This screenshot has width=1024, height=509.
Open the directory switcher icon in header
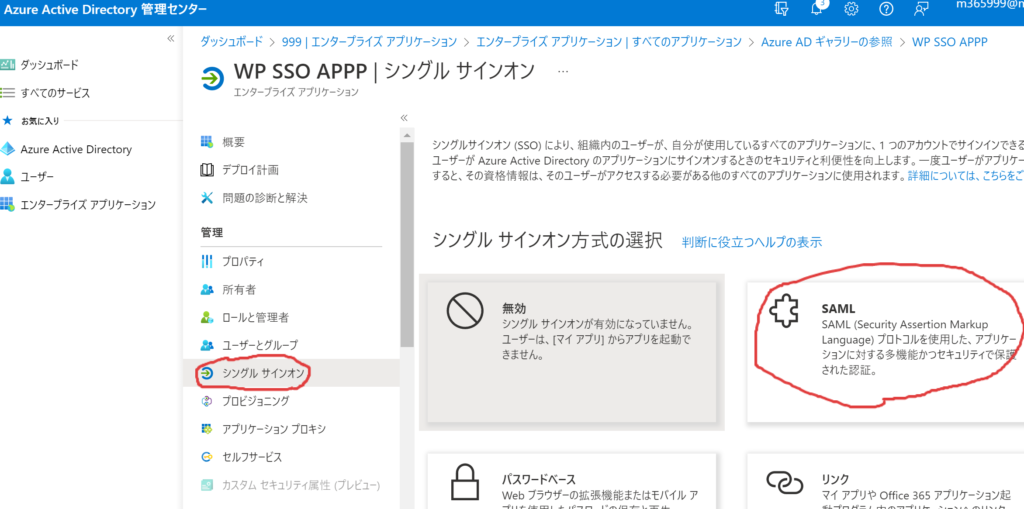[x=781, y=9]
